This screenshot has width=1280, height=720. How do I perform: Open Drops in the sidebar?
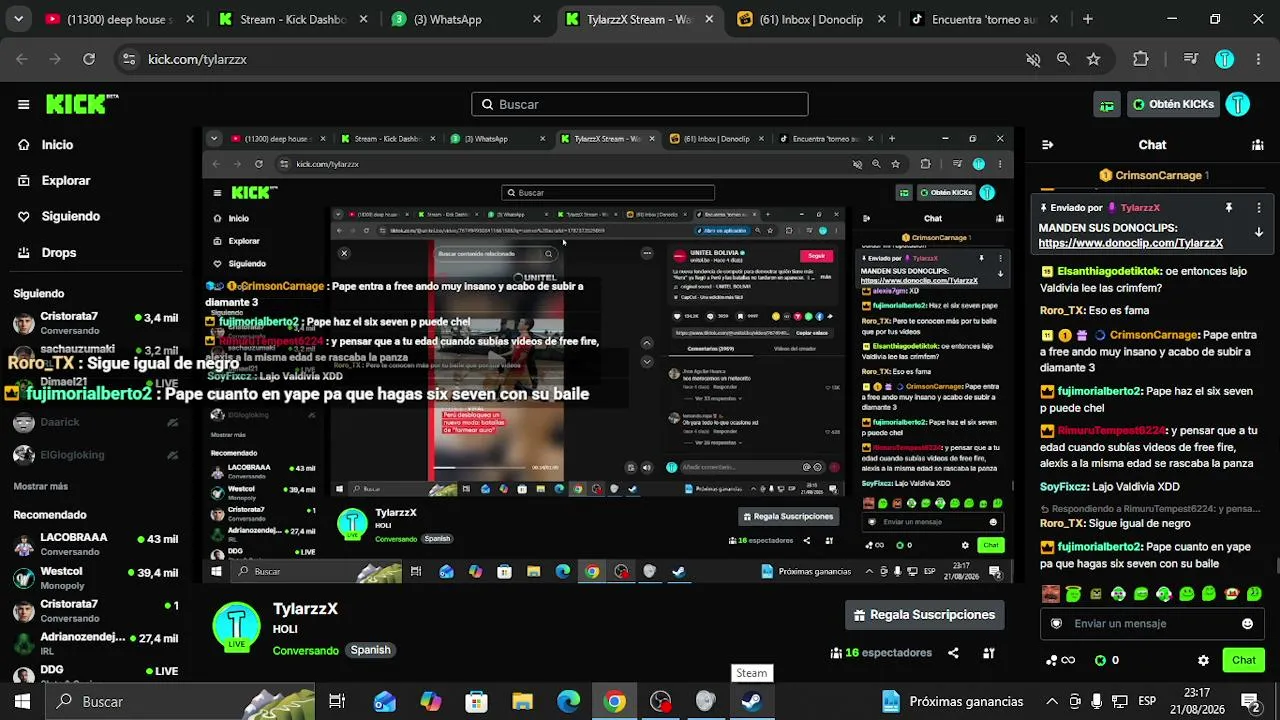click(59, 253)
